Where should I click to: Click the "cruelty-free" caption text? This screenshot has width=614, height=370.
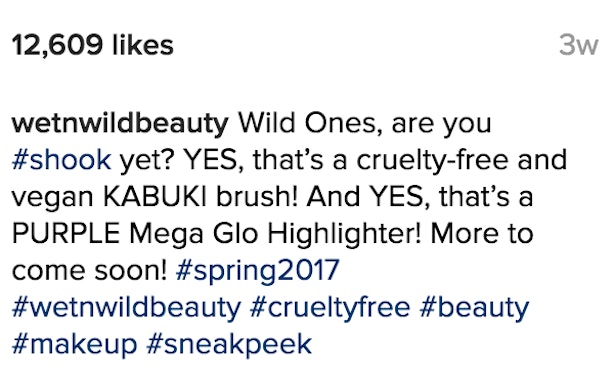[x=432, y=161]
